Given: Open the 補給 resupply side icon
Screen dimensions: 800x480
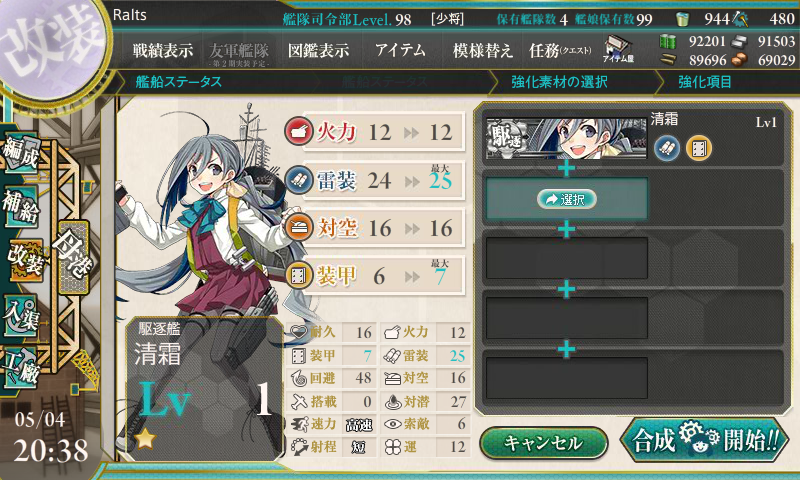Looking at the screenshot, I should 21,207.
